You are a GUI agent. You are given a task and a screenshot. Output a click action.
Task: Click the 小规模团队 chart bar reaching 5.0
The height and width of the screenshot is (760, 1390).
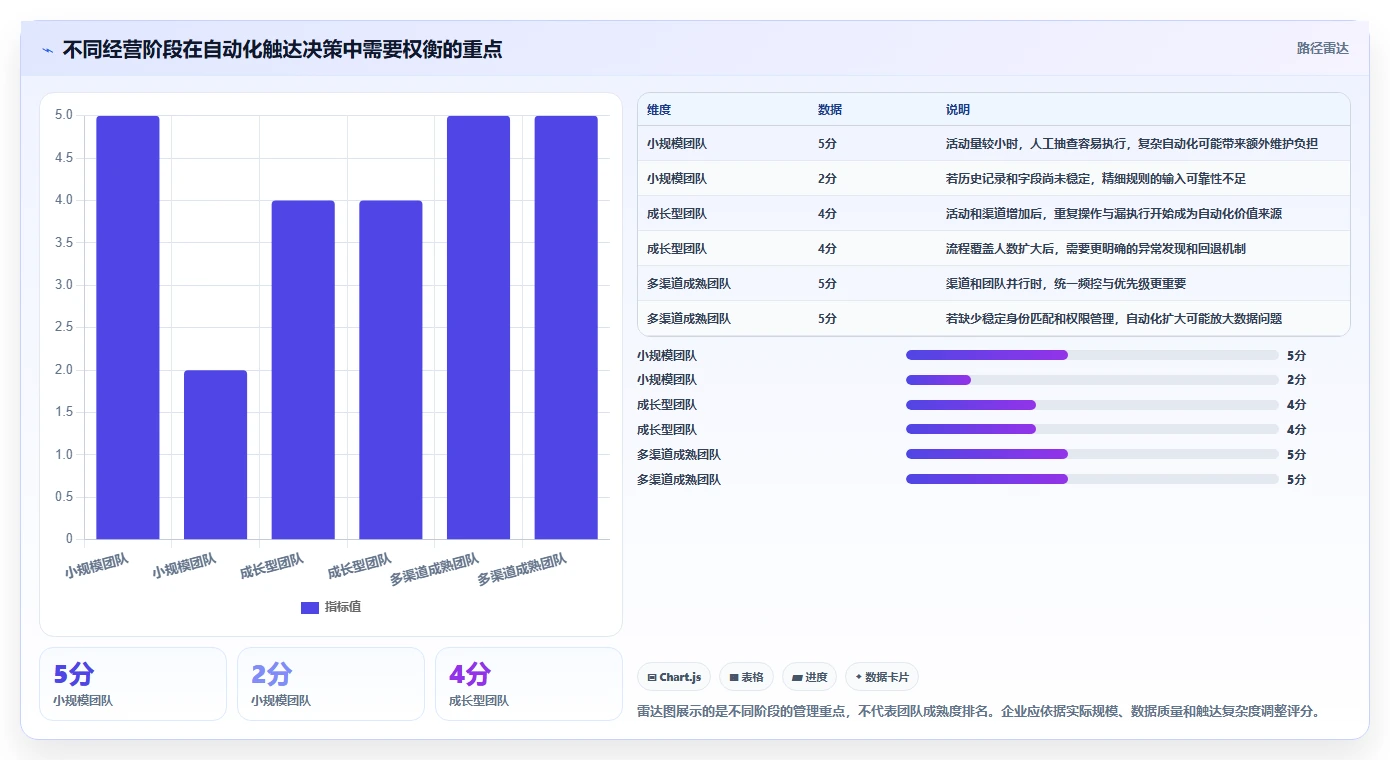(x=128, y=327)
